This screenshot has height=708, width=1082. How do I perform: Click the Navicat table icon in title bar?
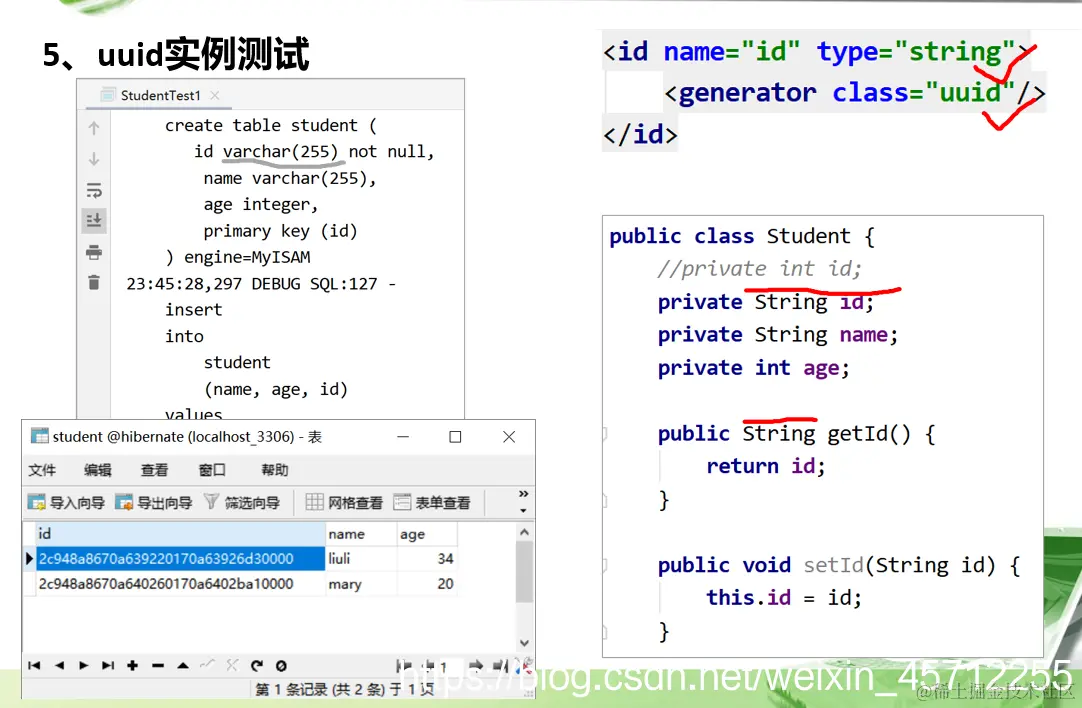click(x=40, y=436)
